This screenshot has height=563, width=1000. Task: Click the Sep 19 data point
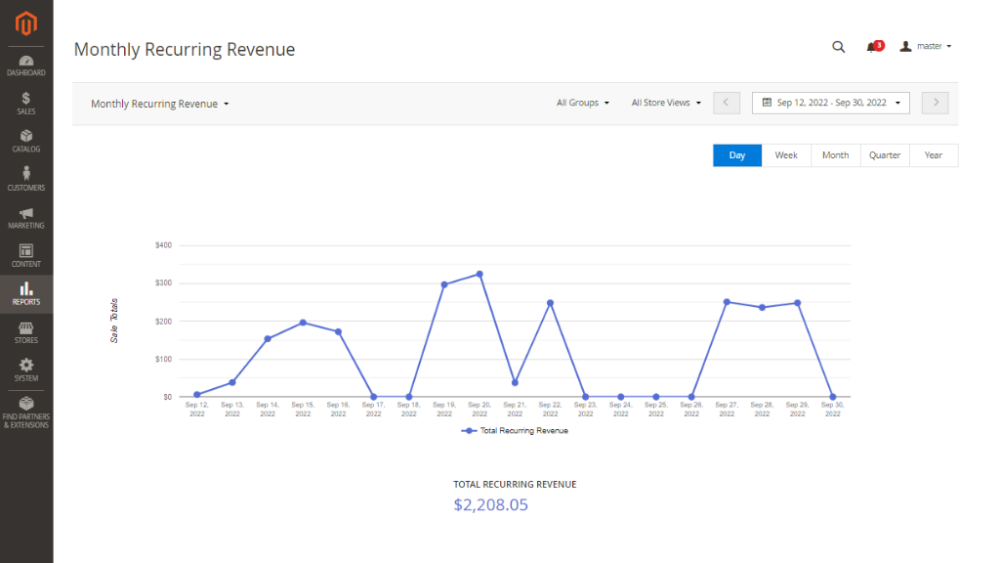pos(445,284)
